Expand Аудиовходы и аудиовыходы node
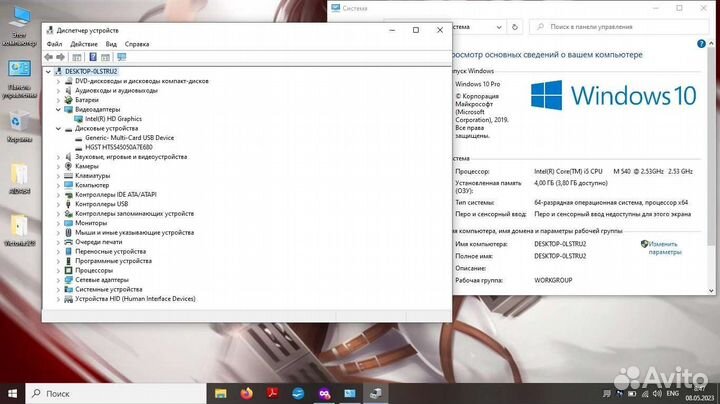This screenshot has height=404, width=720. [x=58, y=91]
